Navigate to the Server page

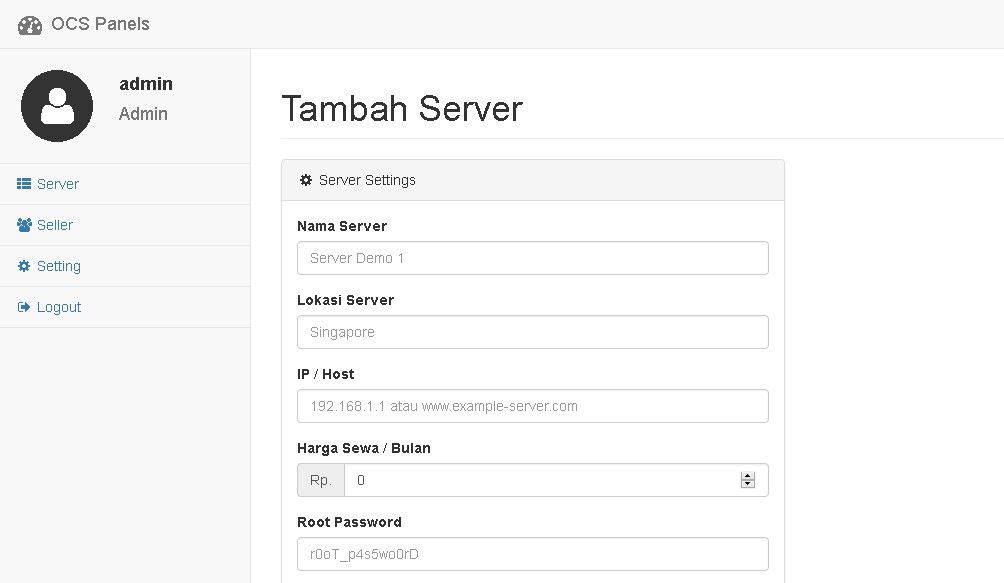pyautogui.click(x=55, y=183)
